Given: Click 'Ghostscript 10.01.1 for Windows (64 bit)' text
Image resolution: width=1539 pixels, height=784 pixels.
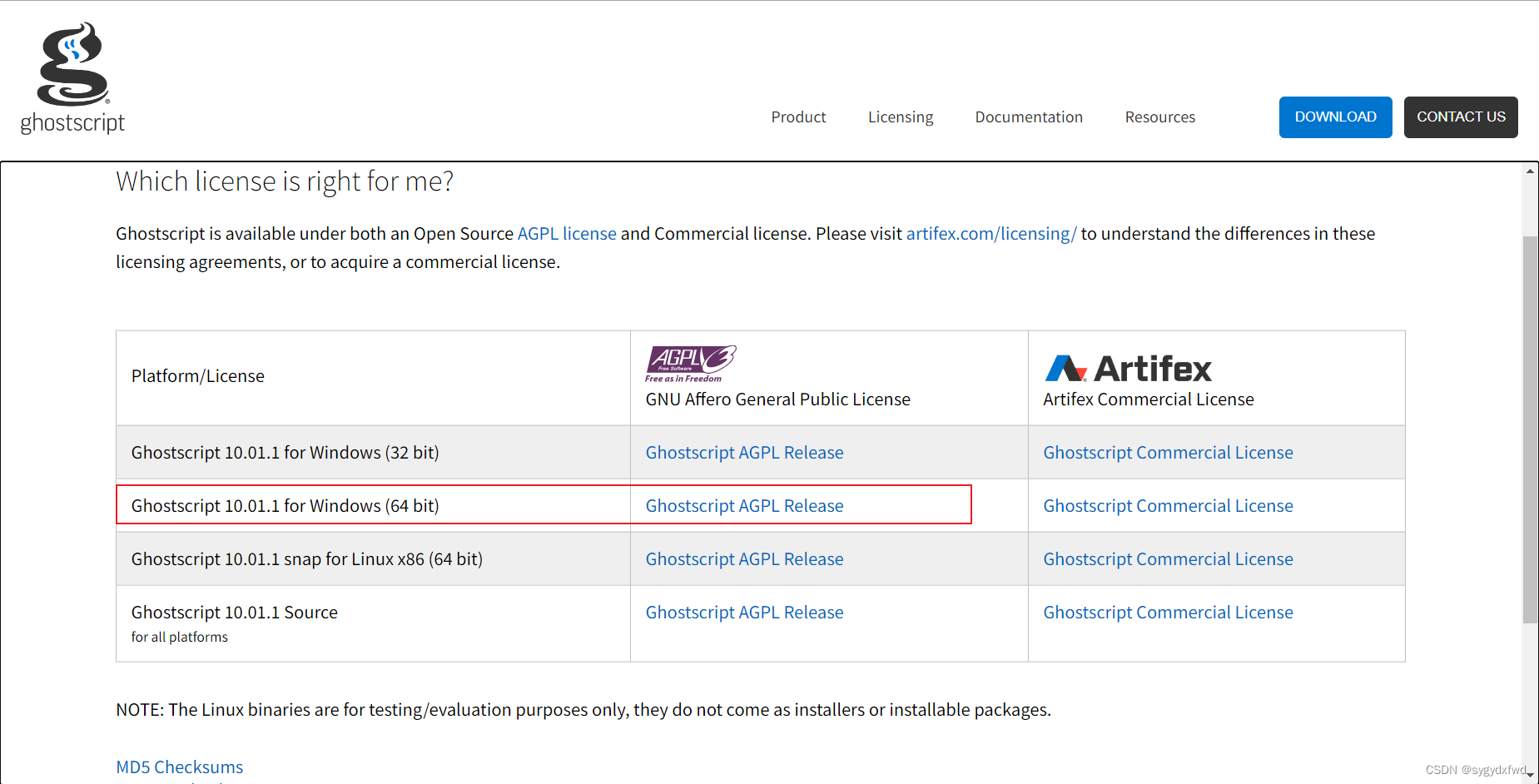Looking at the screenshot, I should coord(285,506).
